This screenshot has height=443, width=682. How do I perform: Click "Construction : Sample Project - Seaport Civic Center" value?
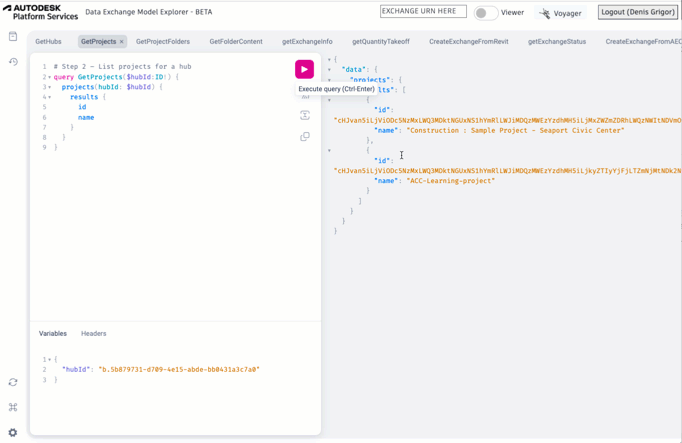515,130
